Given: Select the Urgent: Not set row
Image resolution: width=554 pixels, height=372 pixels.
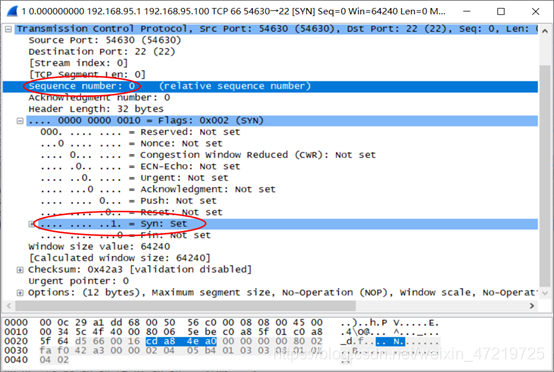Looking at the screenshot, I should tap(134, 178).
